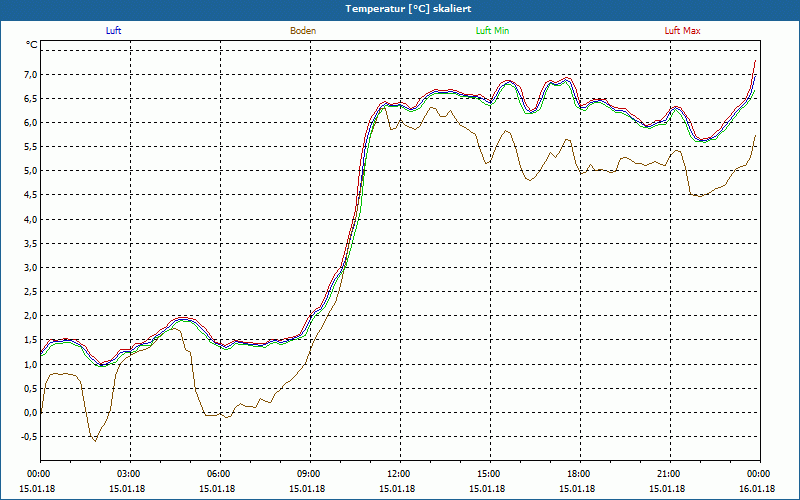Click the 3,0 y-axis value

click(30, 267)
